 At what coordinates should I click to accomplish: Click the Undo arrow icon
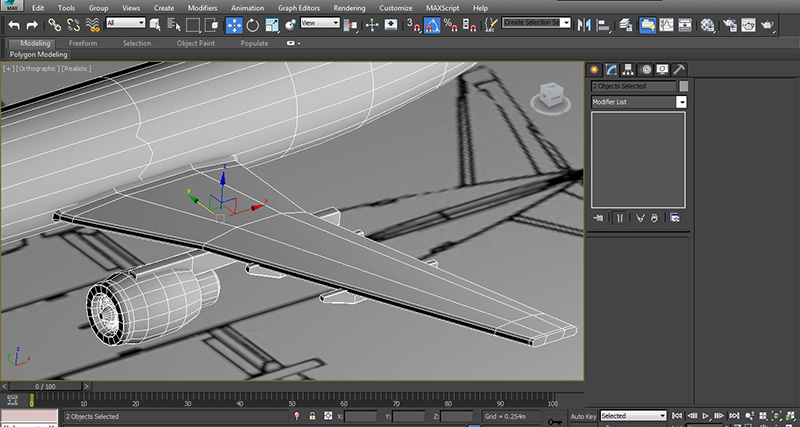click(14, 24)
